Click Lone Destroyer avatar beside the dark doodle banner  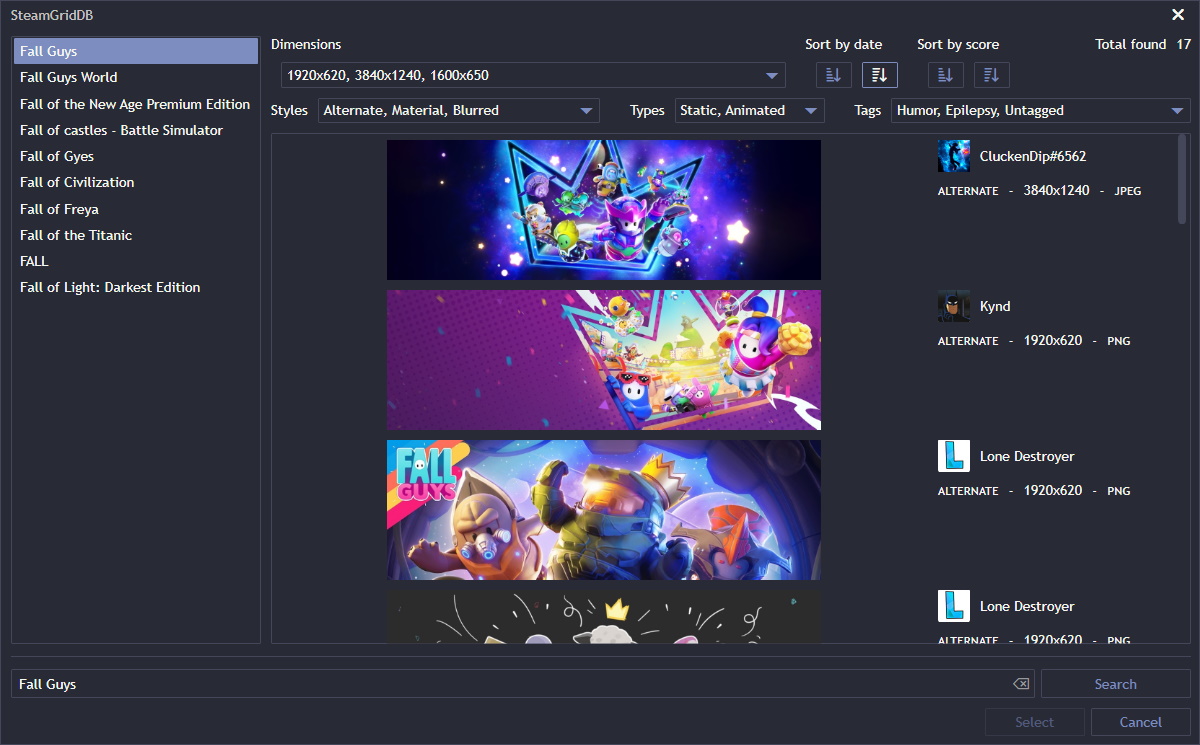[954, 606]
